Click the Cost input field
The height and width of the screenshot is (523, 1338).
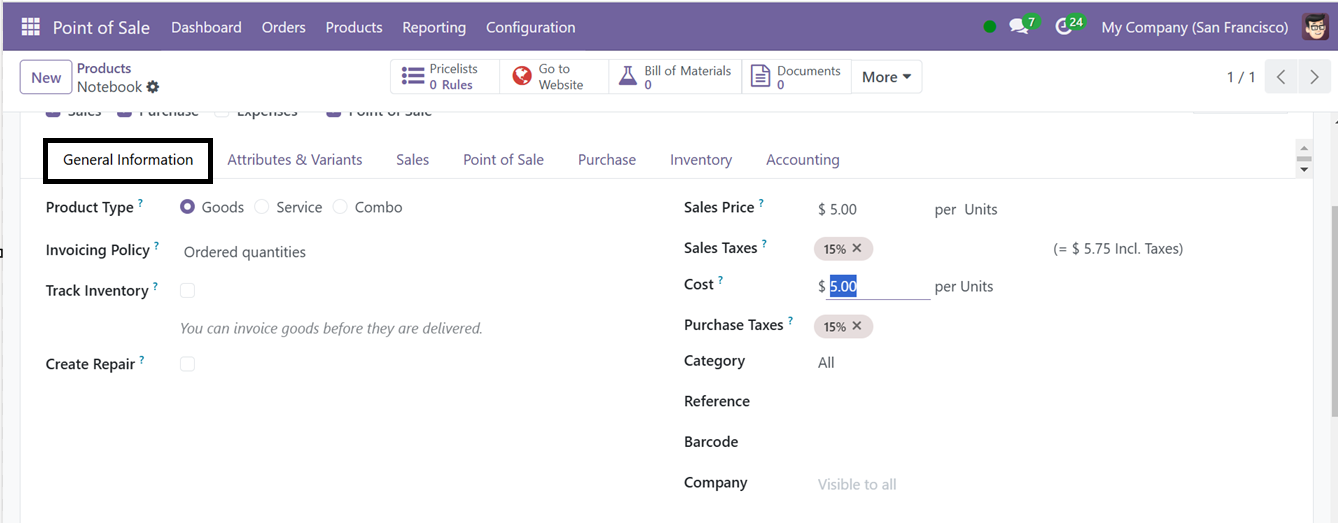coord(879,287)
